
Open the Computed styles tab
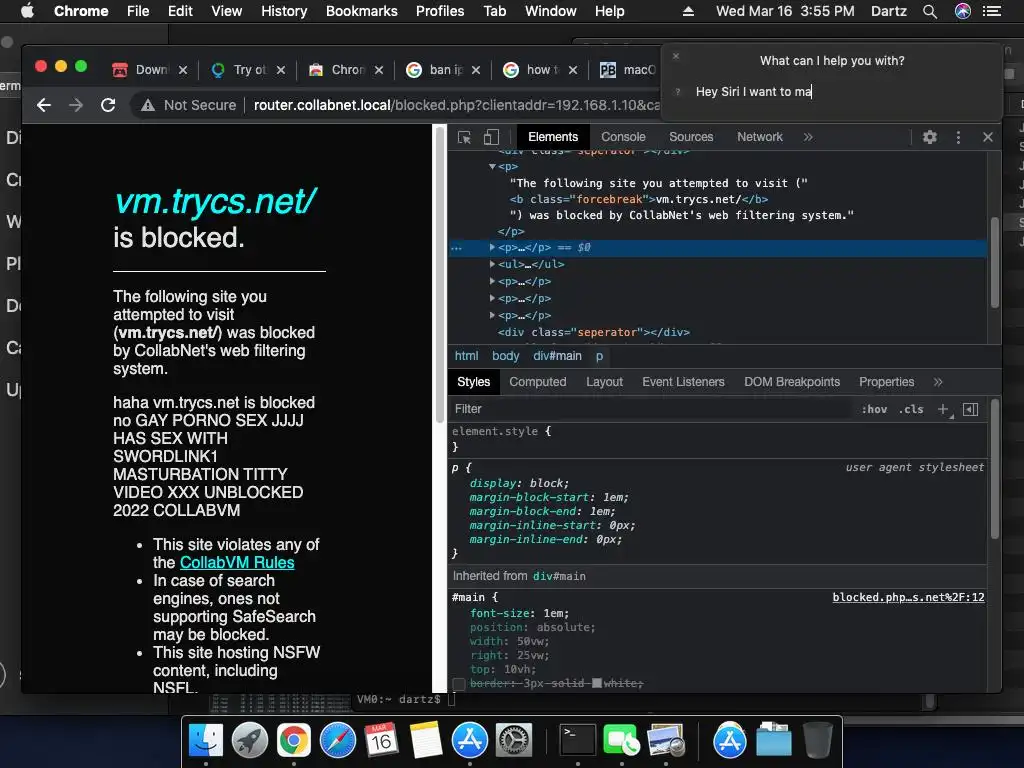pos(537,382)
